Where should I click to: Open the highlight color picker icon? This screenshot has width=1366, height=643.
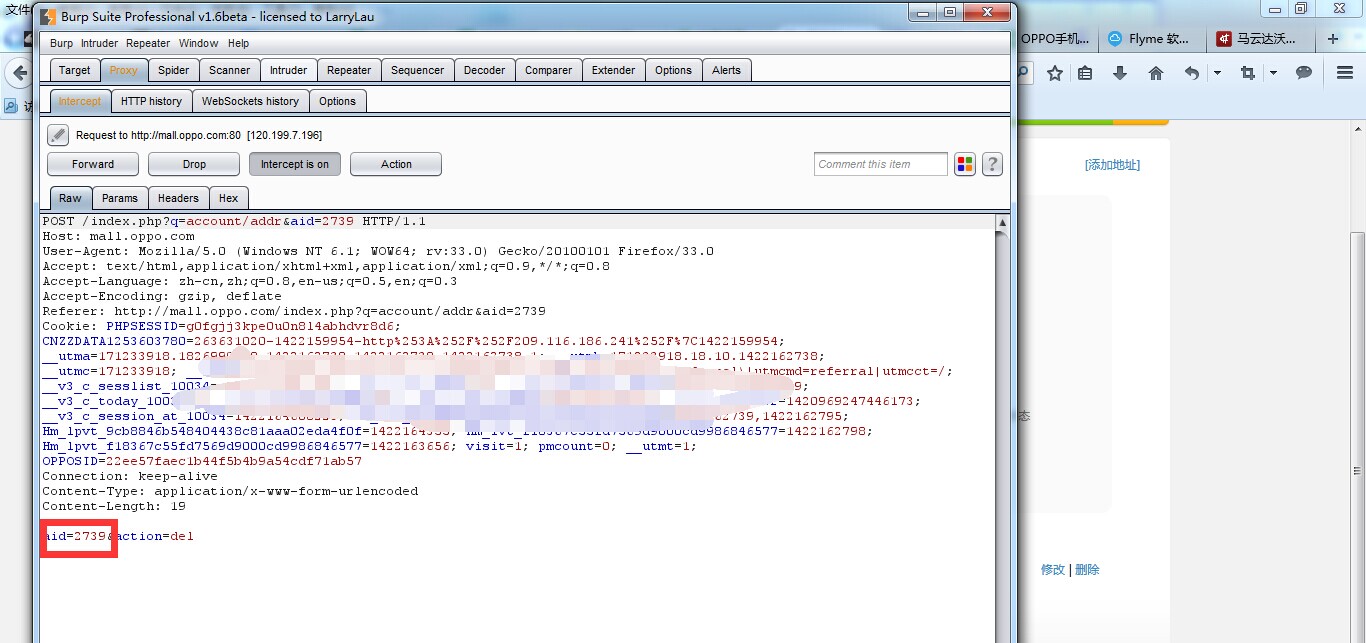tap(965, 165)
